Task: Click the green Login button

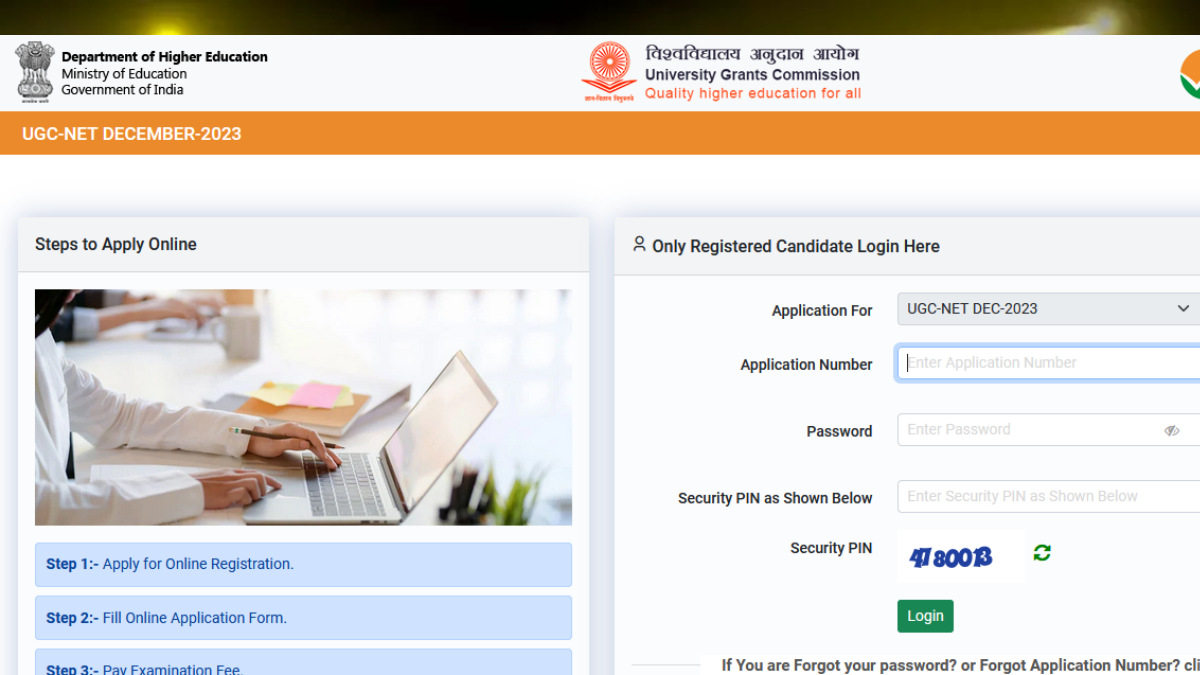Action: point(925,616)
